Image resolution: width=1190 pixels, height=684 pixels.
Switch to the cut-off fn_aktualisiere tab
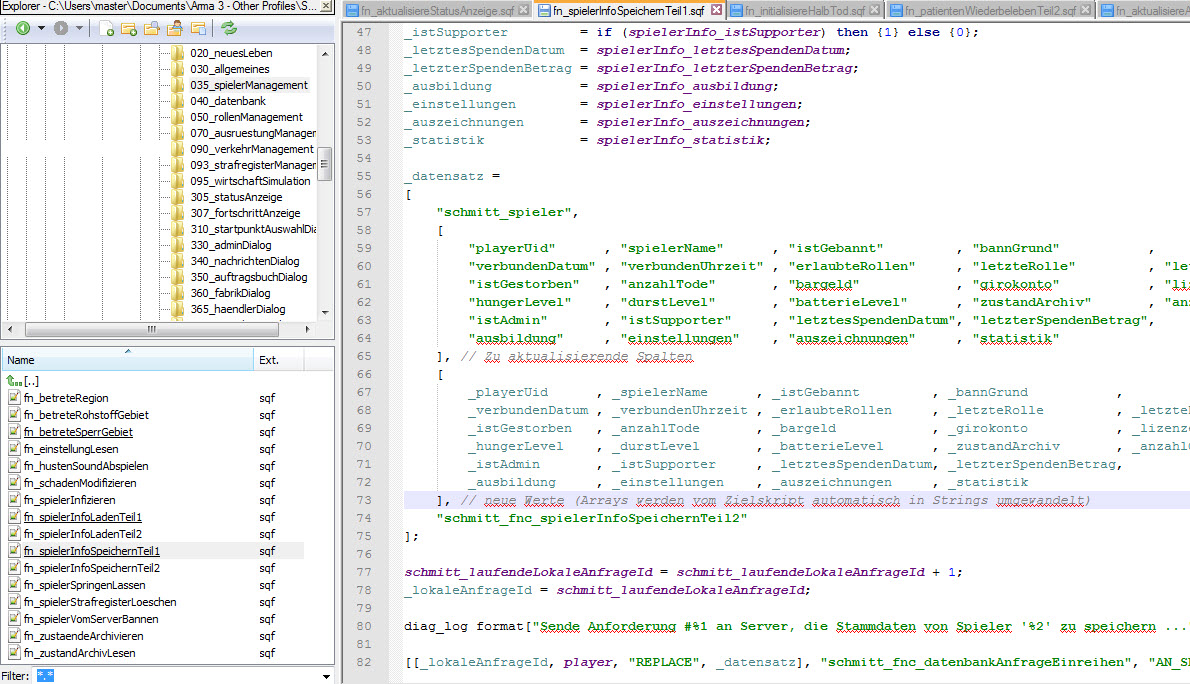[1144, 11]
